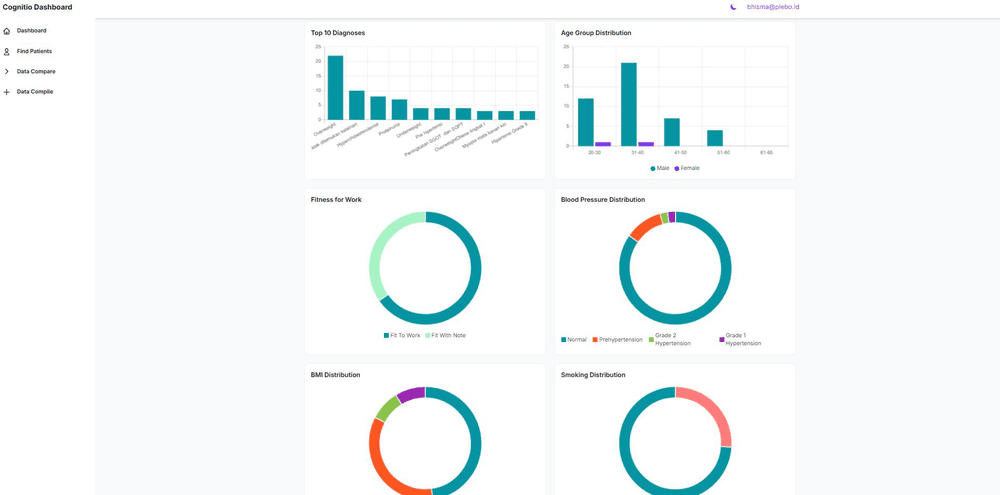Toggle dark mode with the moon icon

point(733,7)
